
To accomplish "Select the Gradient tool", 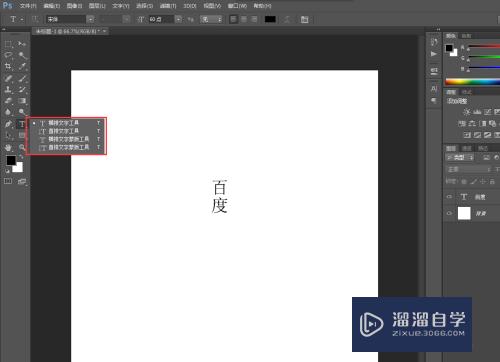I will coord(22,101).
